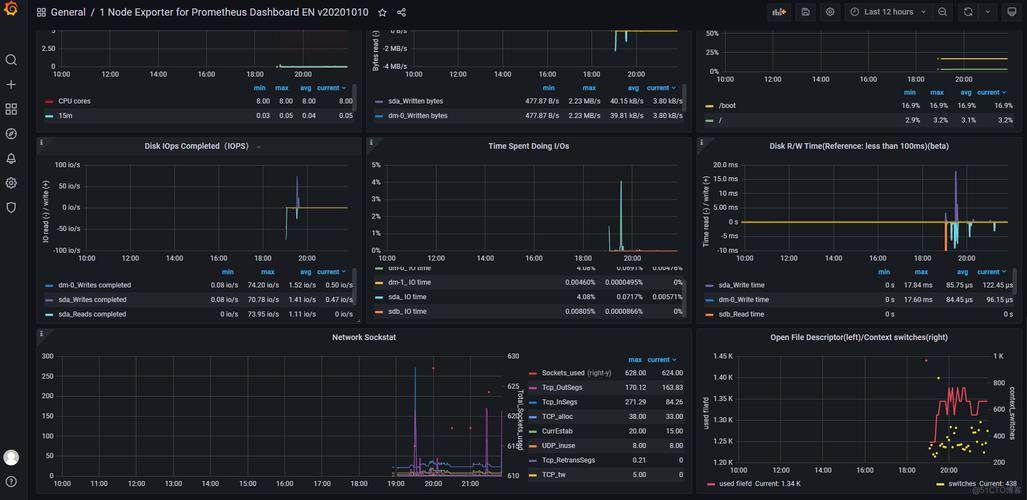
Task: Zoom out the time range
Action: [x=943, y=12]
